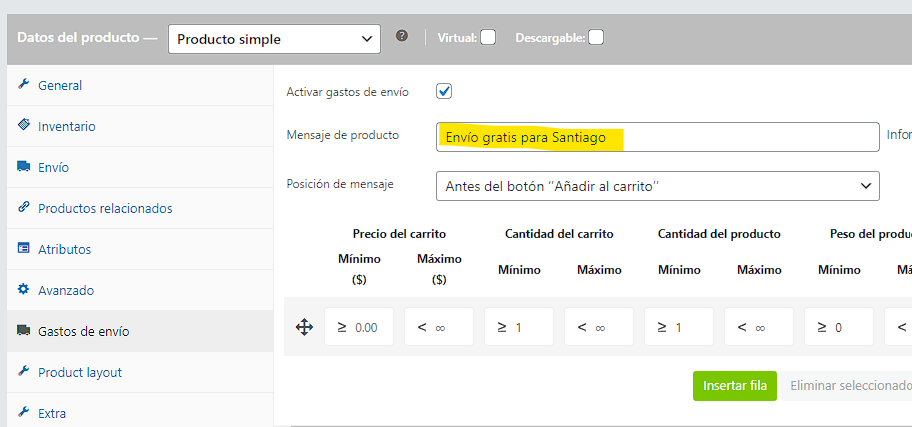This screenshot has height=427, width=912.
Task: Enable the Virtual checkbox
Action: pos(488,38)
